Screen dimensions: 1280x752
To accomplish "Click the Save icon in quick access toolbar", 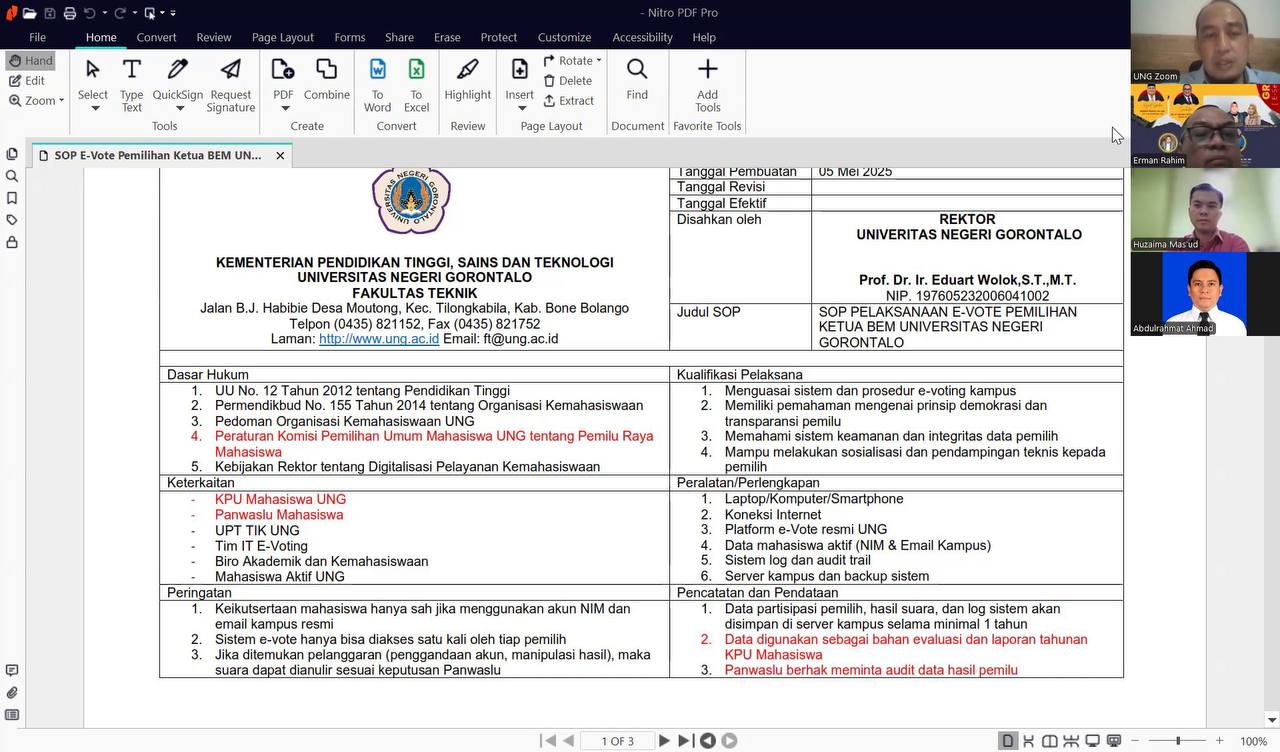I will point(49,13).
